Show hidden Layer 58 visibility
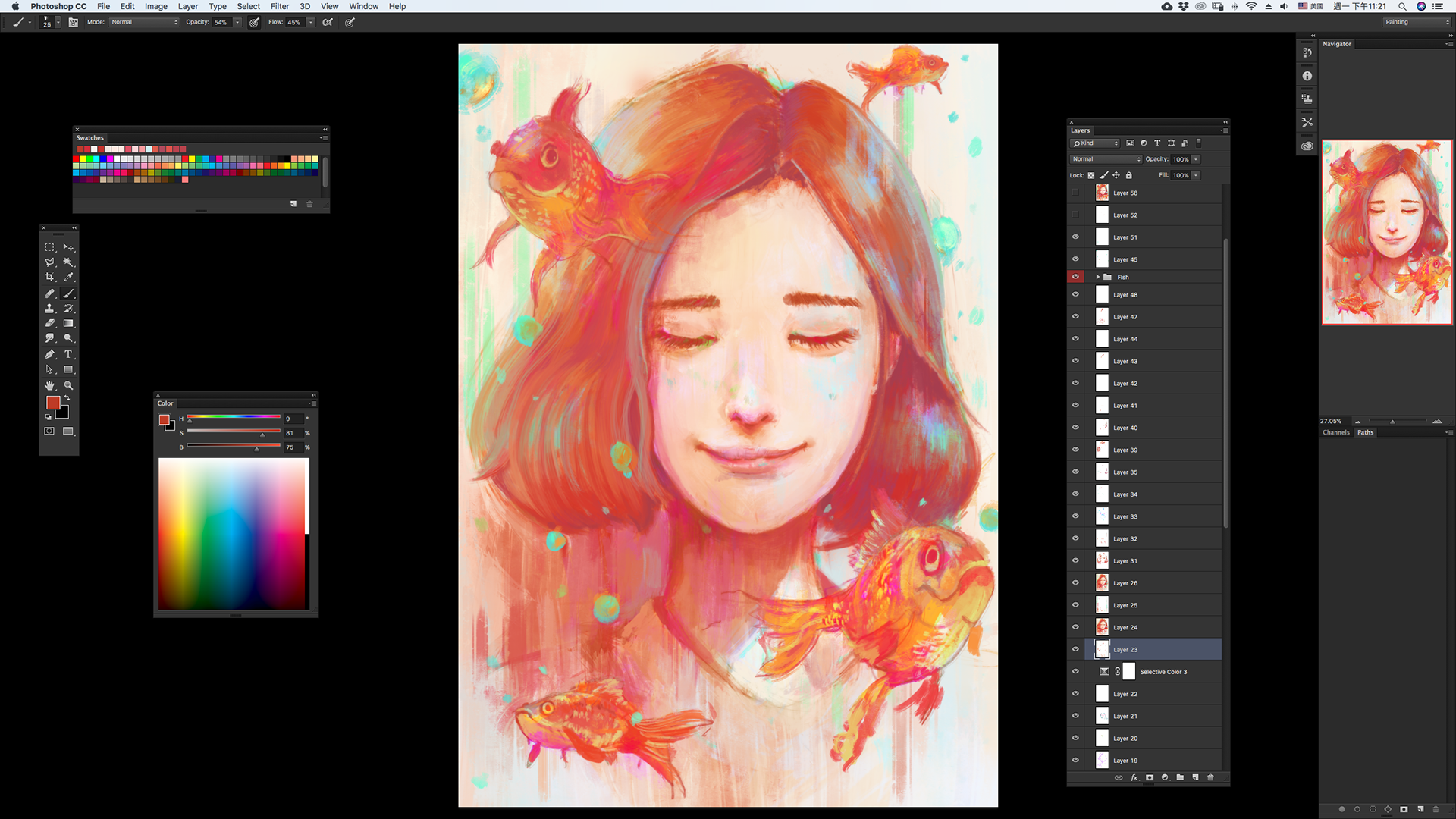Screen dimensions: 1456x819 click(x=1075, y=193)
